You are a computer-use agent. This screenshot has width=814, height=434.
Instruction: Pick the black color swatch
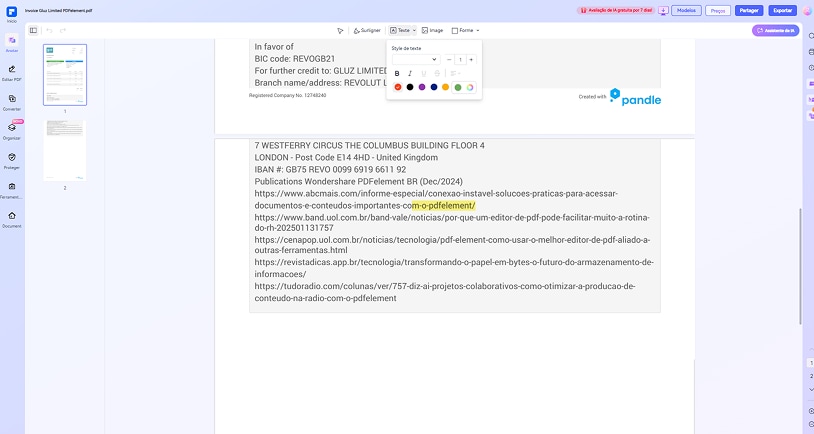pyautogui.click(x=410, y=87)
